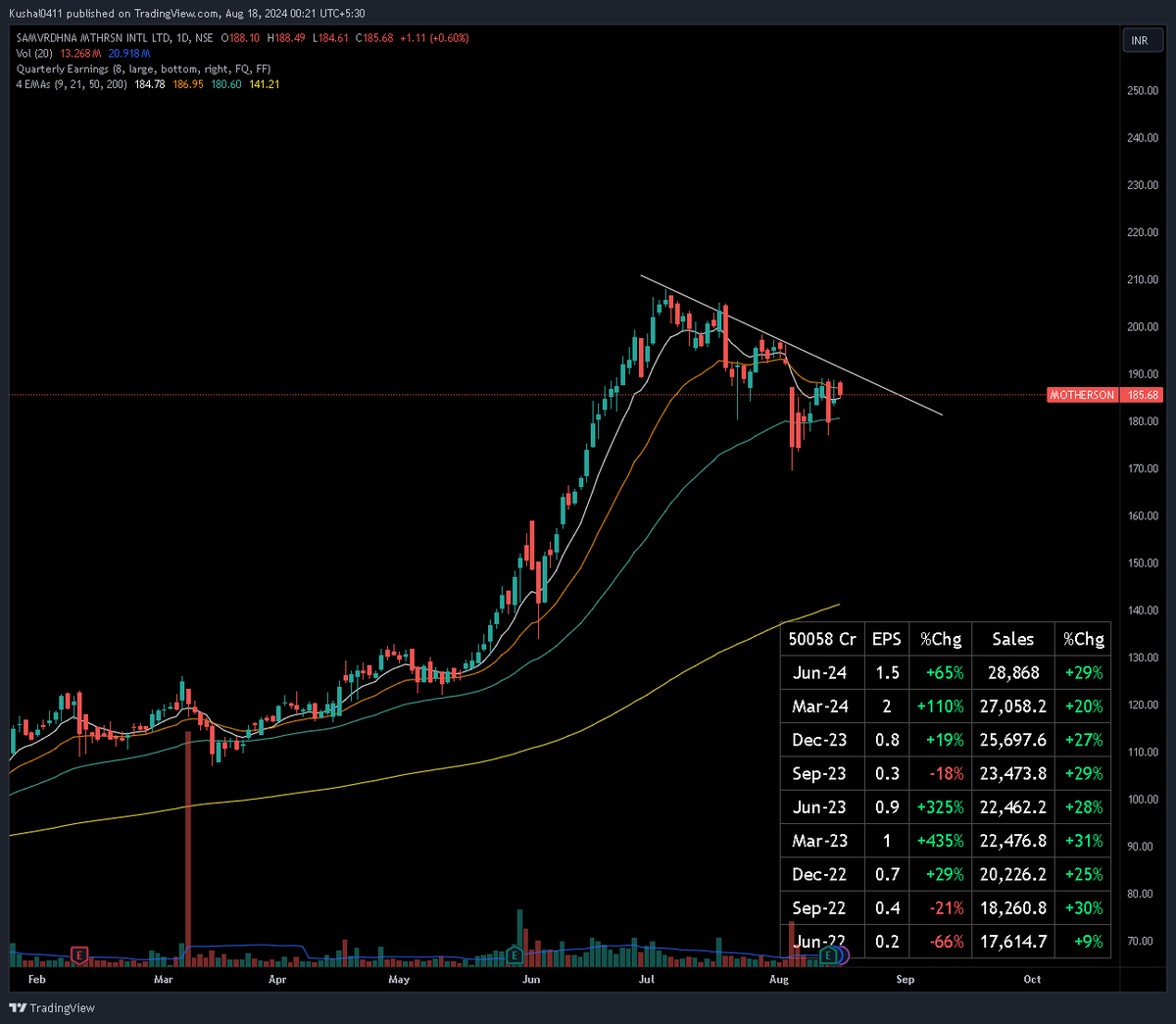Viewport: 1176px width, 1024px height.
Task: Click the TradingView logo in the bottom-left corner
Action: pos(51,1007)
